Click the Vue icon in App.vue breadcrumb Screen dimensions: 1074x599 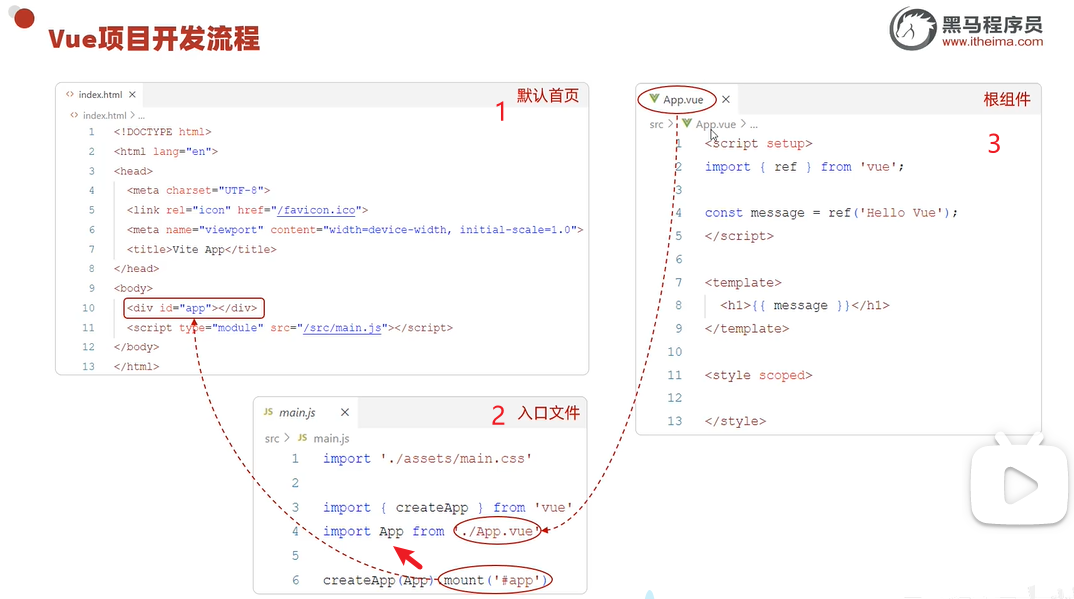[687, 123]
